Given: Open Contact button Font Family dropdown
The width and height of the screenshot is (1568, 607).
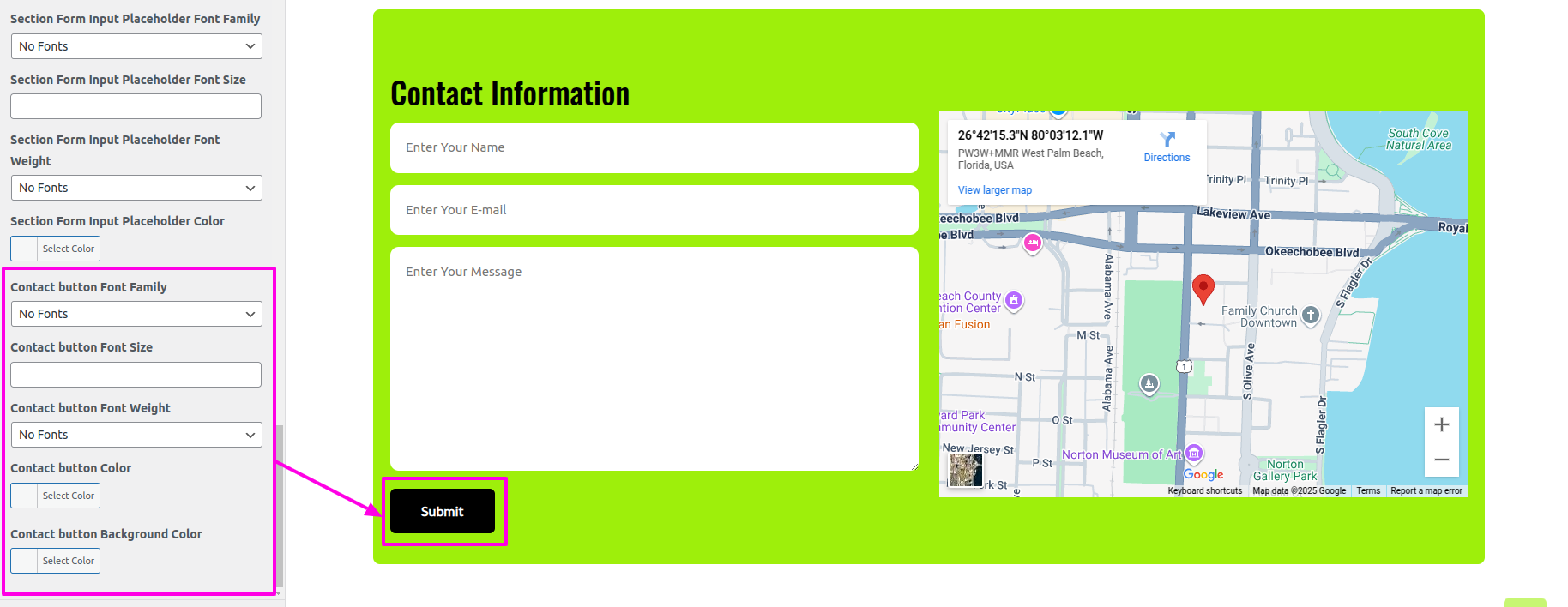Looking at the screenshot, I should tap(136, 314).
